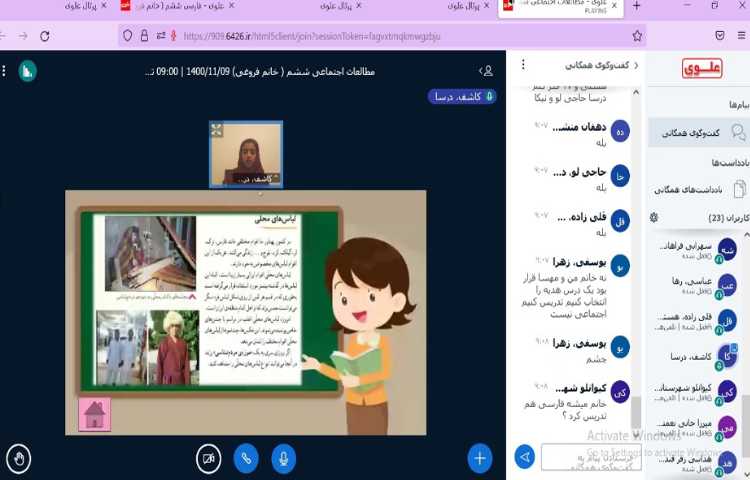Select user سهرابی فراهانی in the users list
This screenshot has width=750, height=480.
click(x=698, y=250)
